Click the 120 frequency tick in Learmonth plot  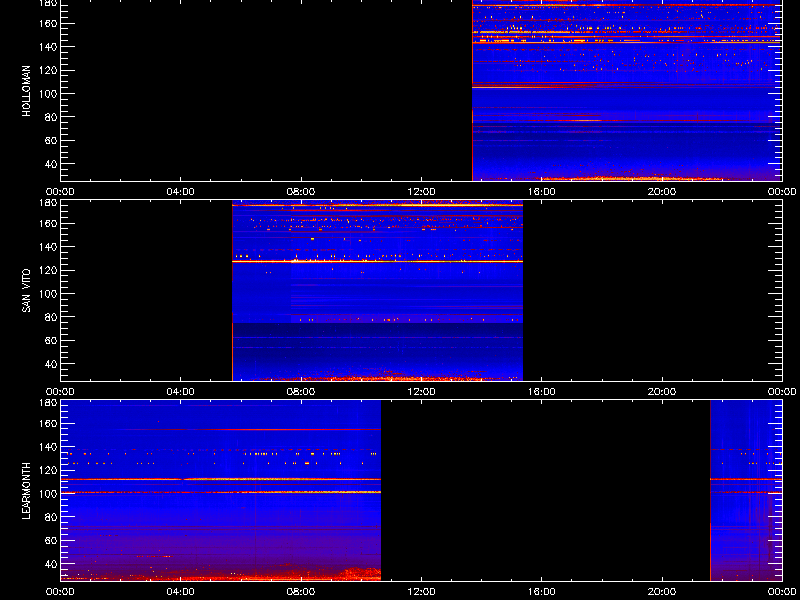tap(47, 470)
